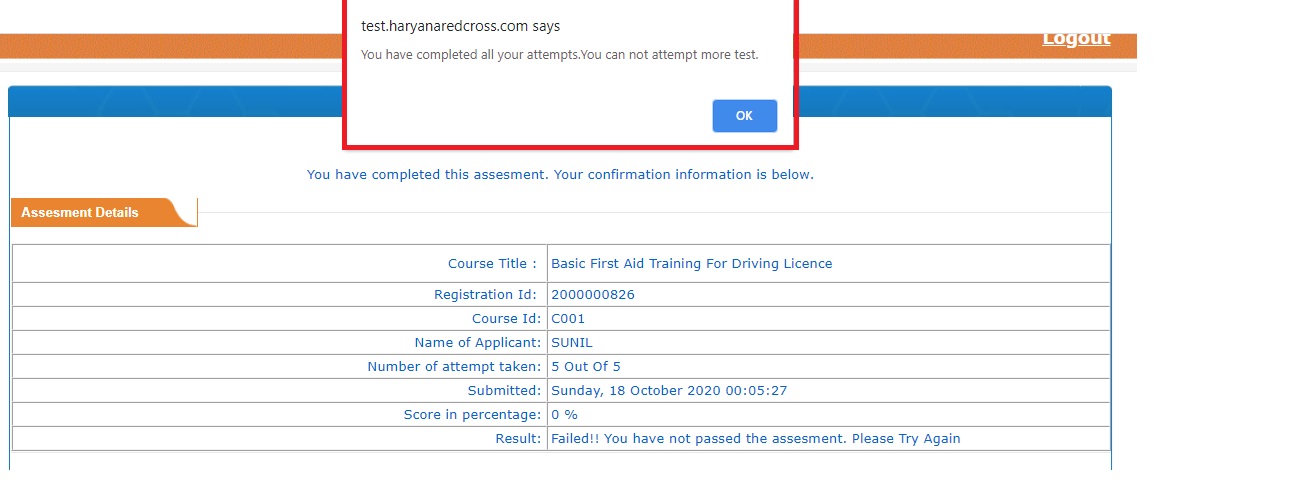The image size is (1291, 504).
Task: Click the Course Title label cell
Action: [280, 264]
